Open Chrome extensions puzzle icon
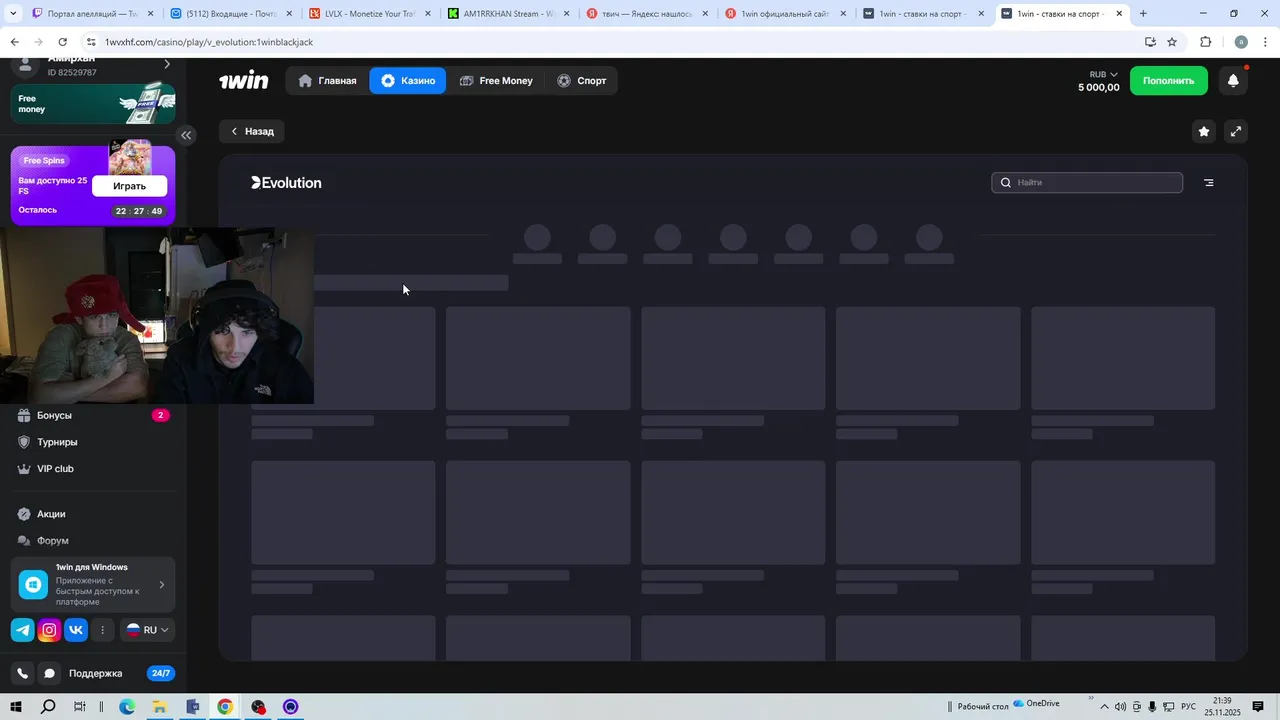The image size is (1280, 720). (x=1205, y=42)
